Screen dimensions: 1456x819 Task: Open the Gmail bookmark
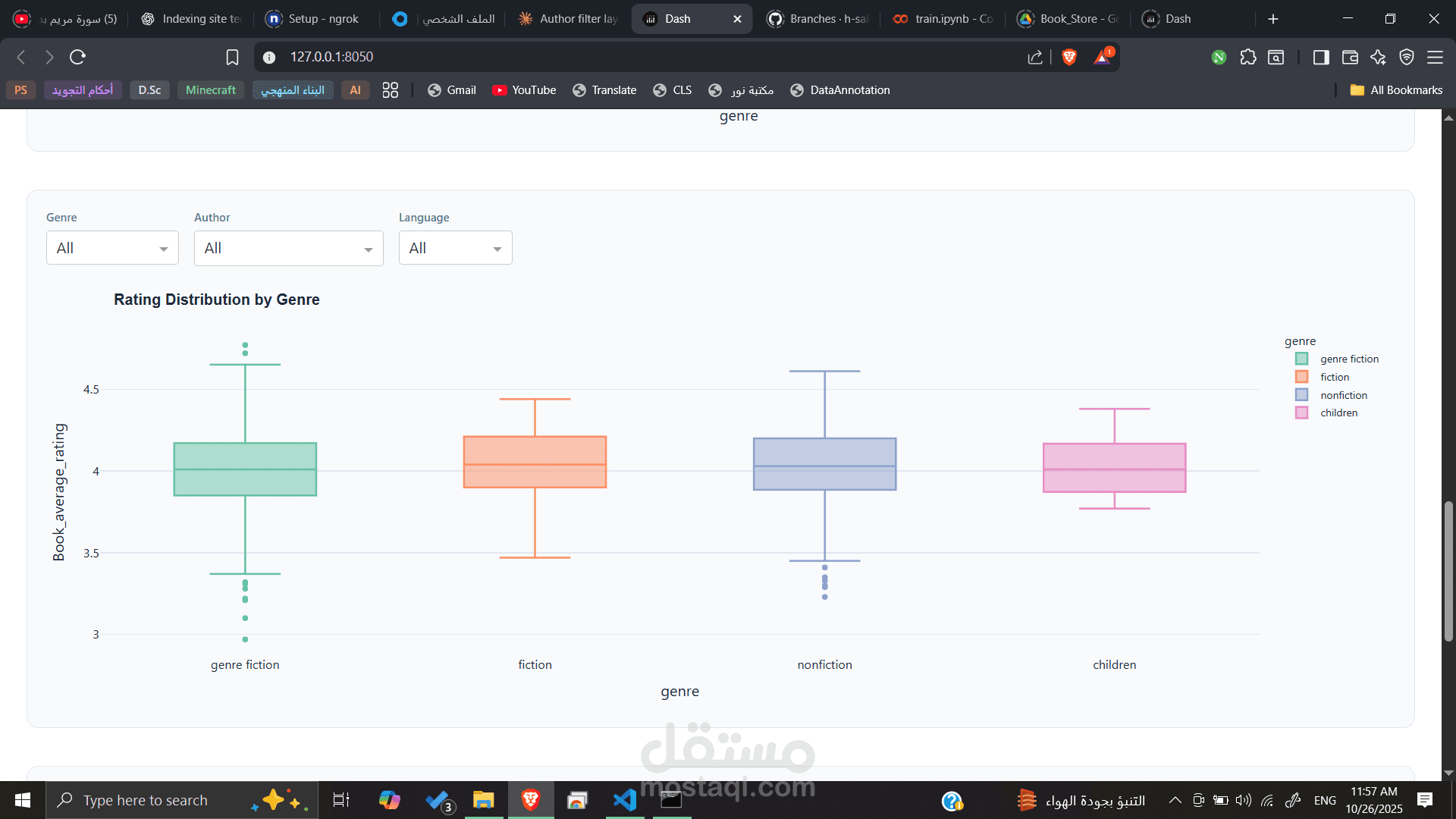[452, 90]
